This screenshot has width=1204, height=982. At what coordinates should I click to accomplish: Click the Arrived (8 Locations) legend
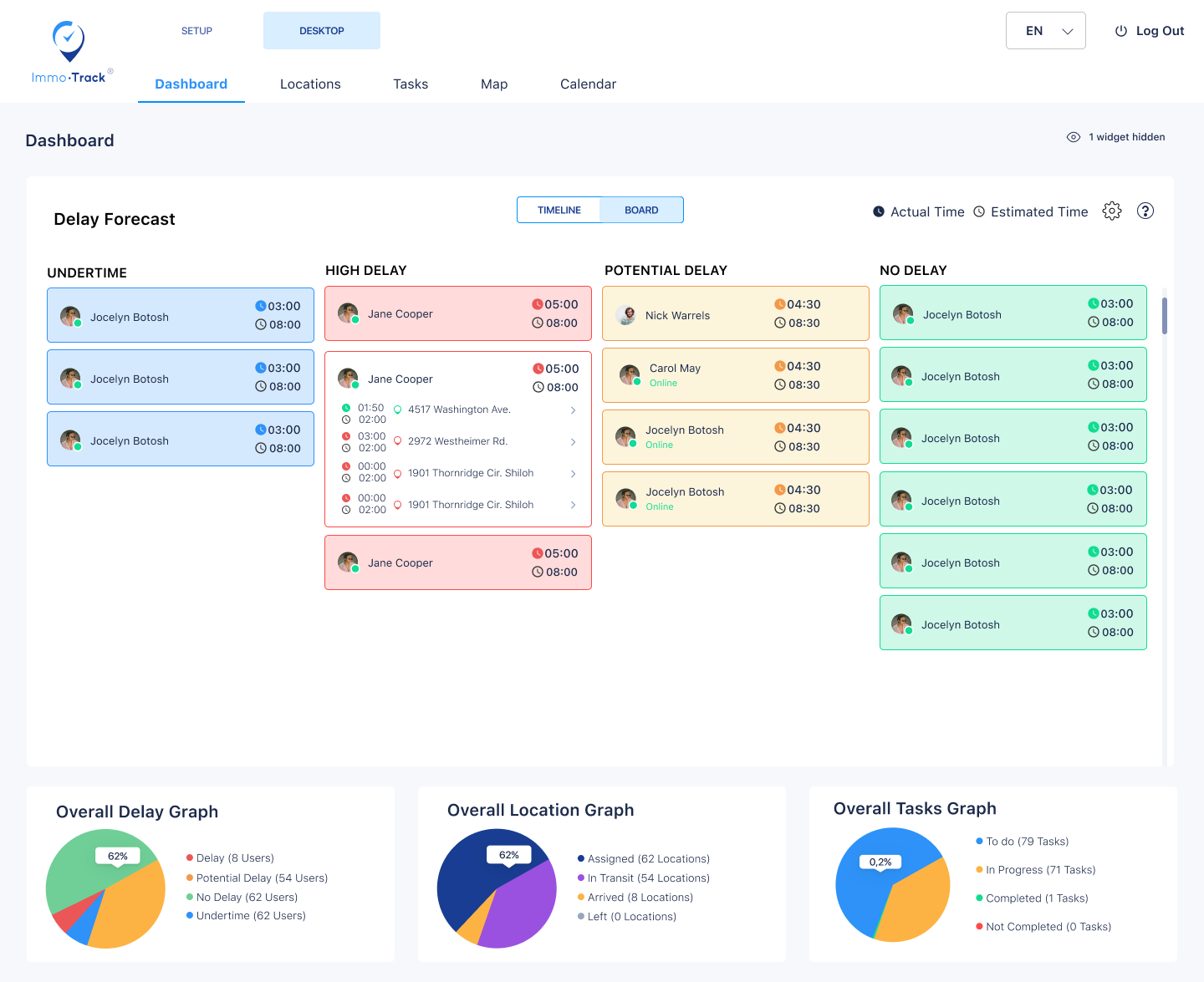(635, 897)
